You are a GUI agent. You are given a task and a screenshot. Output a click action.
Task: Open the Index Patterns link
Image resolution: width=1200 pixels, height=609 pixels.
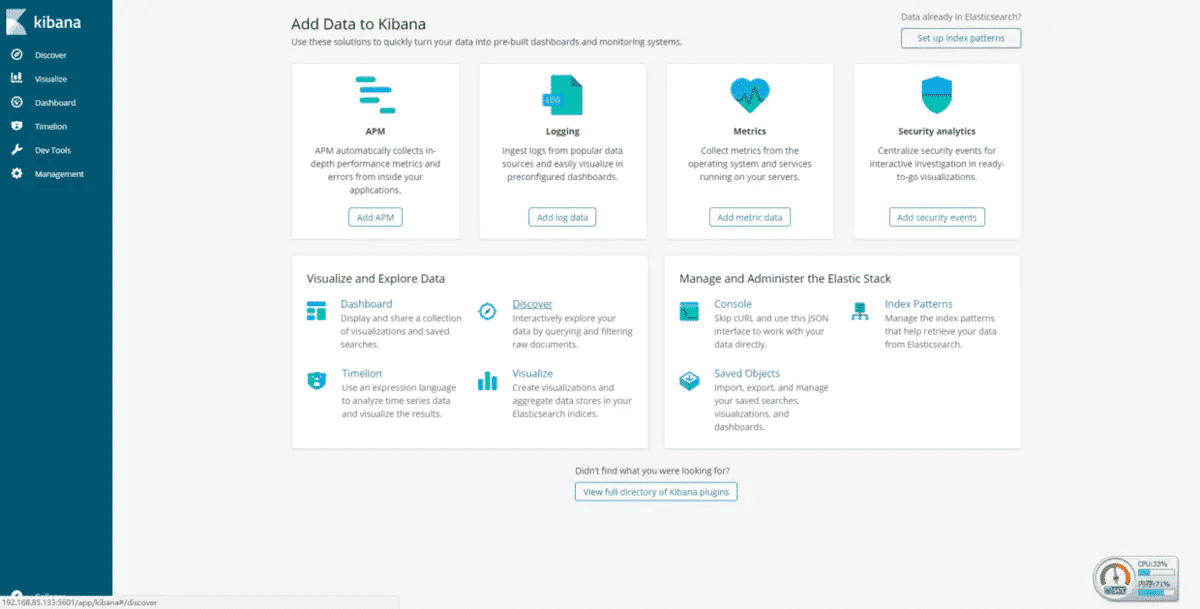tap(919, 304)
